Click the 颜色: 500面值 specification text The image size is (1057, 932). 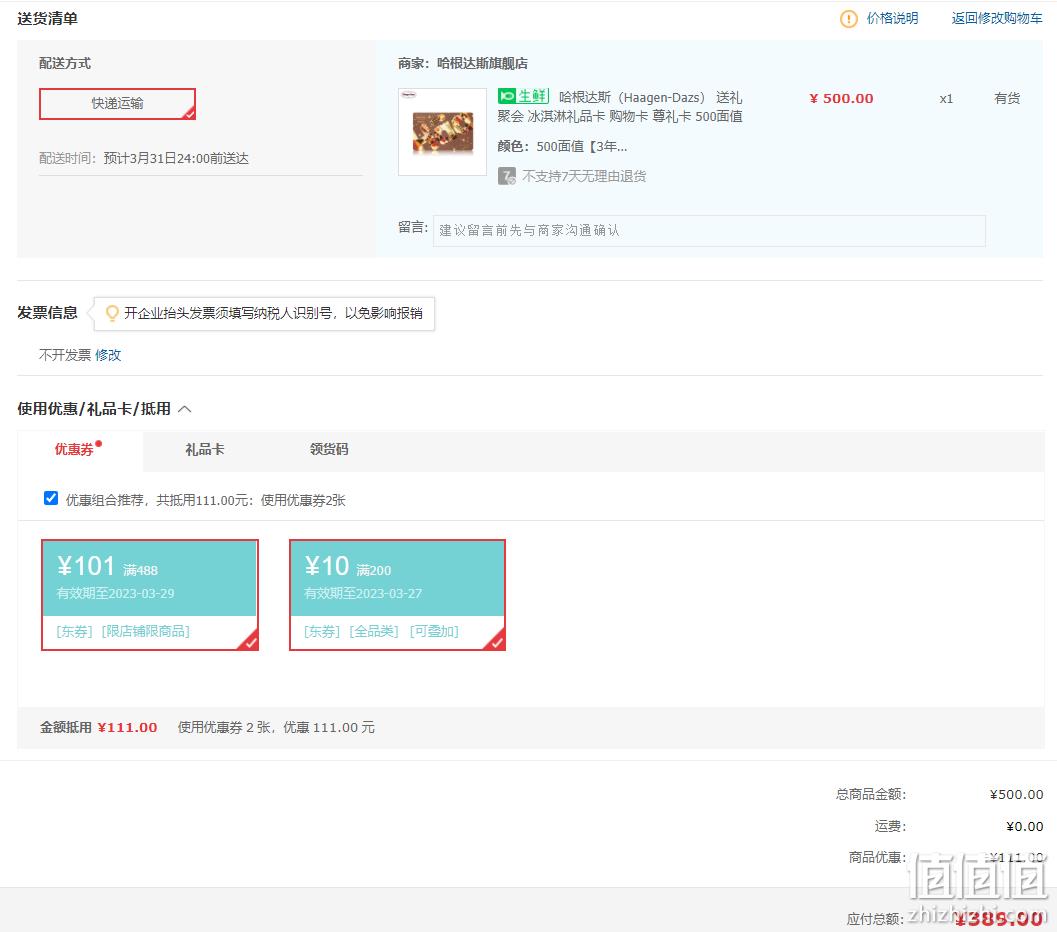pyautogui.click(x=562, y=146)
